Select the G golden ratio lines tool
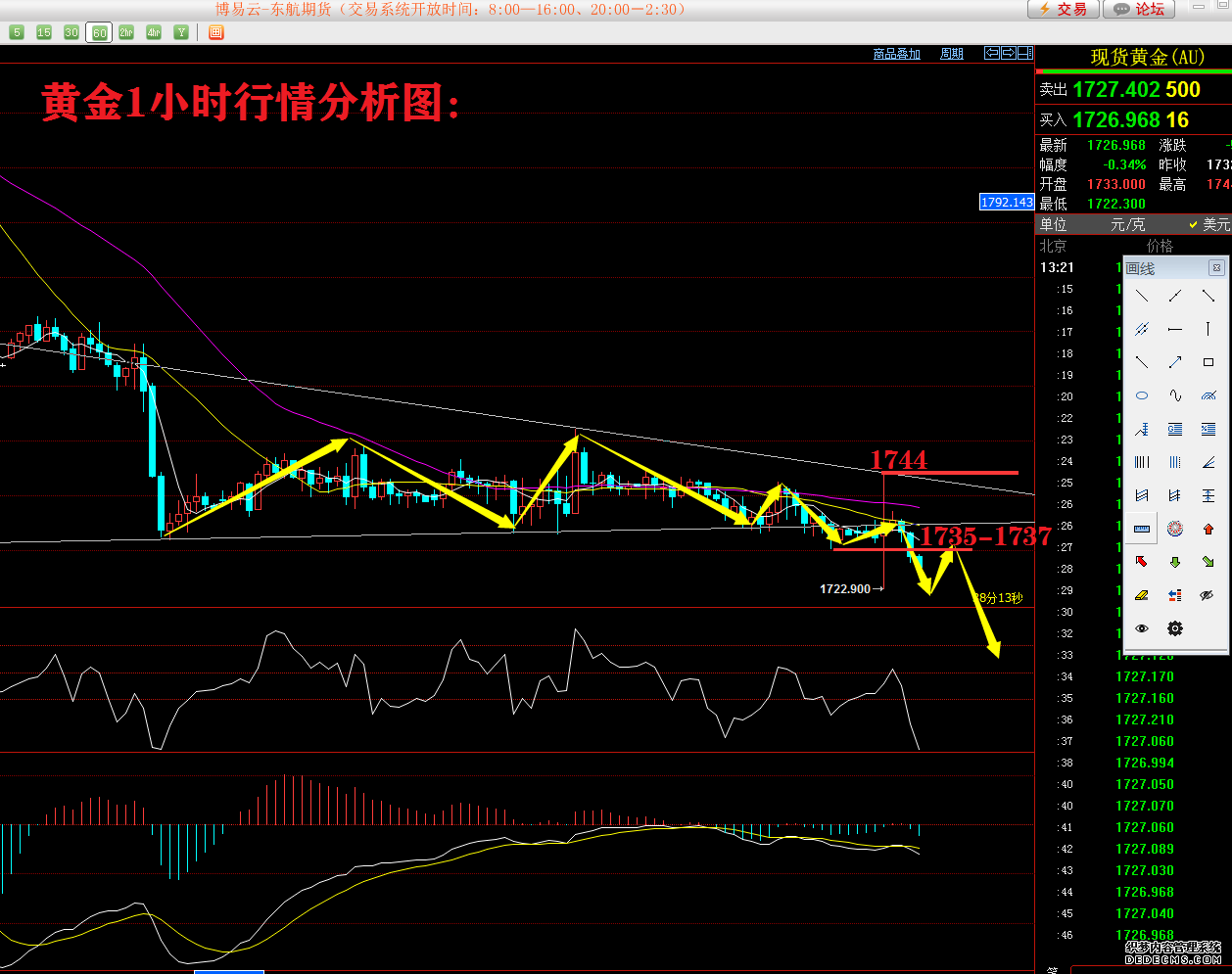The height and width of the screenshot is (974, 1232). coord(1175,429)
